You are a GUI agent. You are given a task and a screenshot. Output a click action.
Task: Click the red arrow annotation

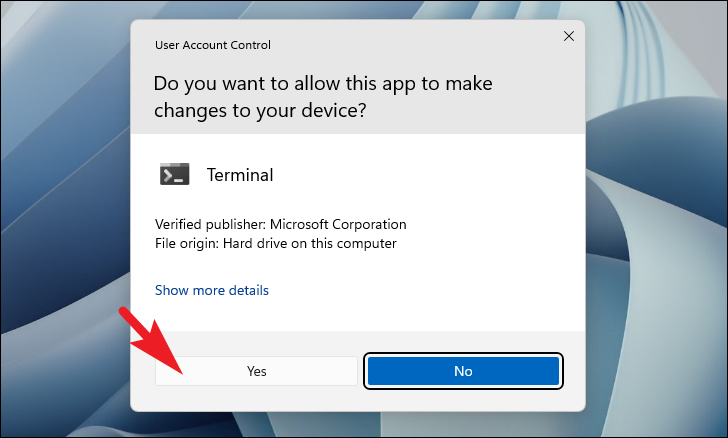151,340
